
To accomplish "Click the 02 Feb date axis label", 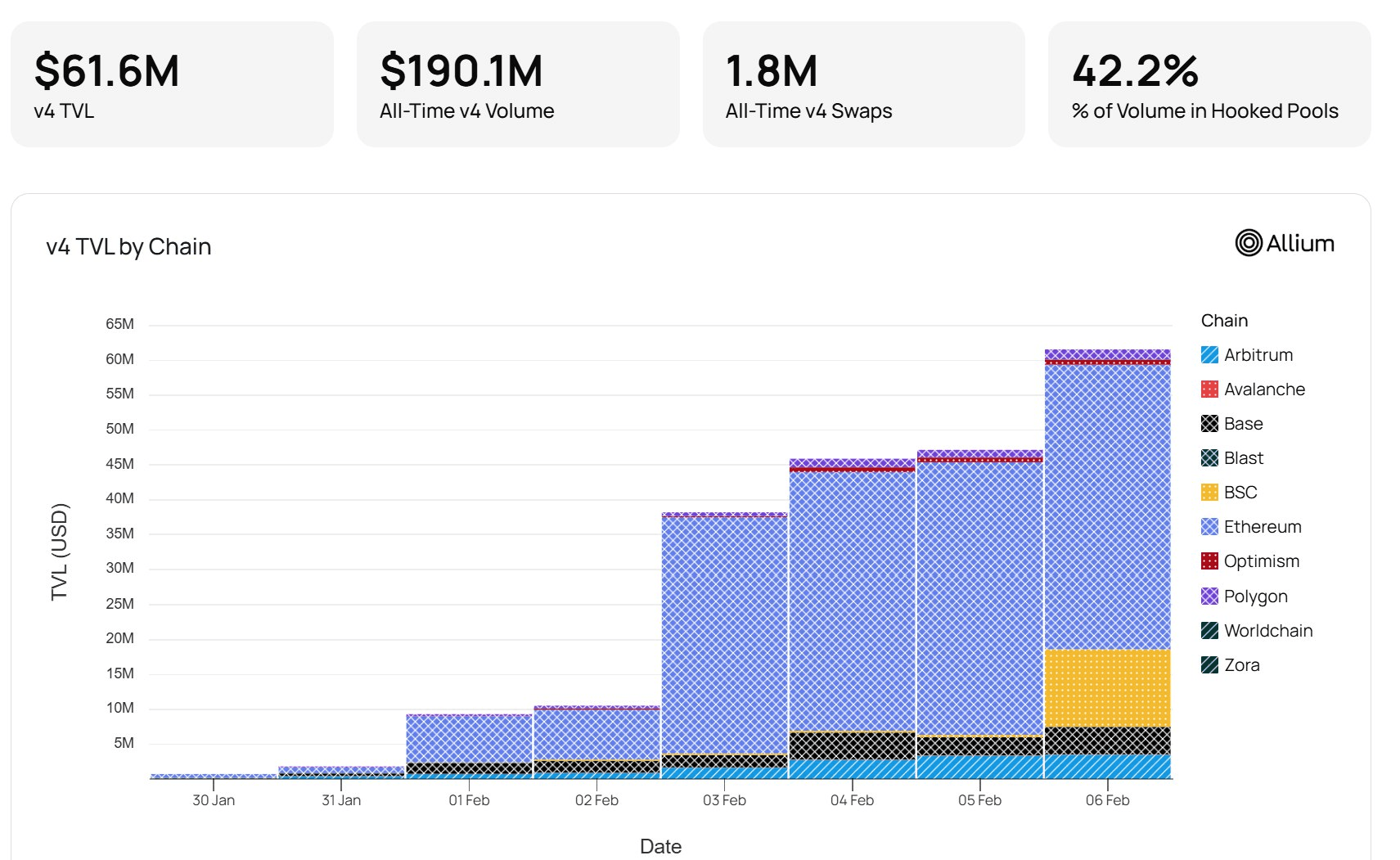I will (x=596, y=800).
